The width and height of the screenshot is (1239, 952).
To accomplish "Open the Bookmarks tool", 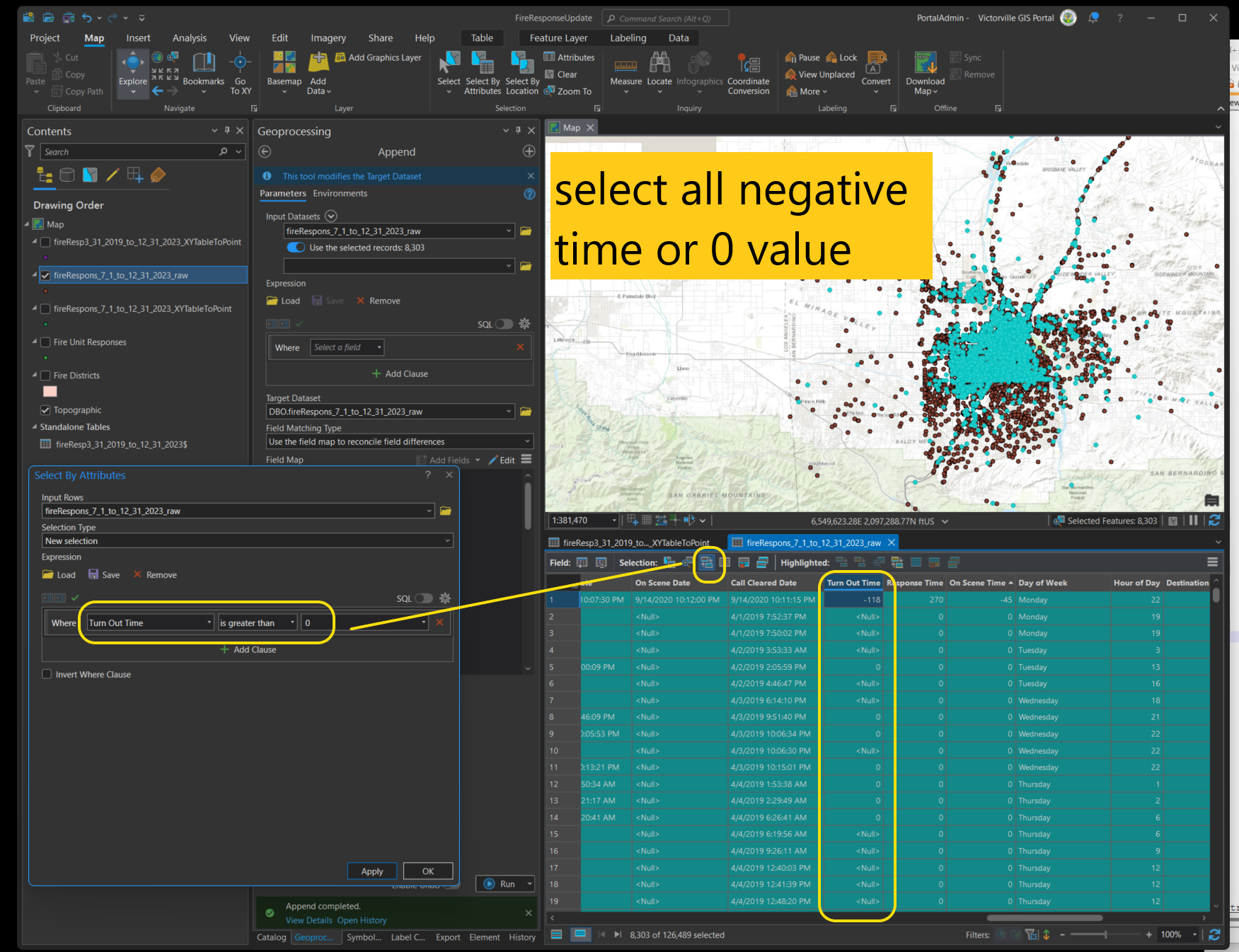I will [x=203, y=73].
